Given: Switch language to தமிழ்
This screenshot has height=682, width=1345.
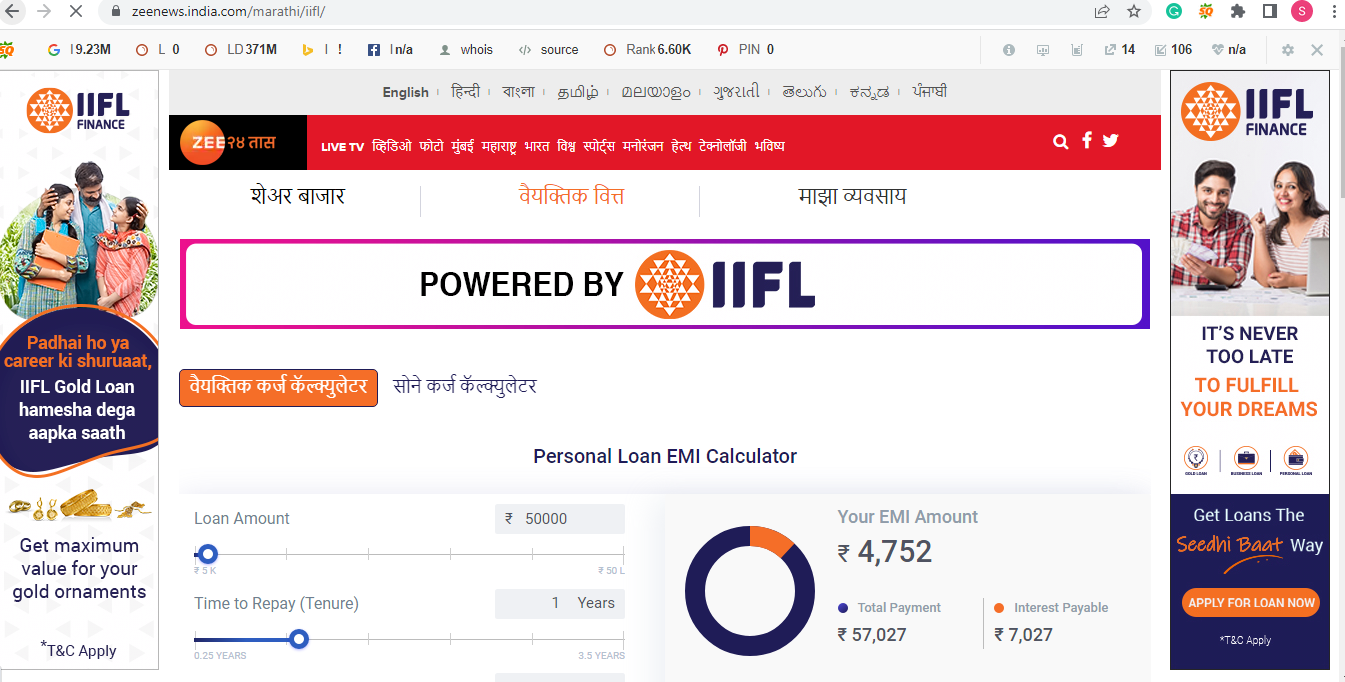Looking at the screenshot, I should [x=578, y=92].
